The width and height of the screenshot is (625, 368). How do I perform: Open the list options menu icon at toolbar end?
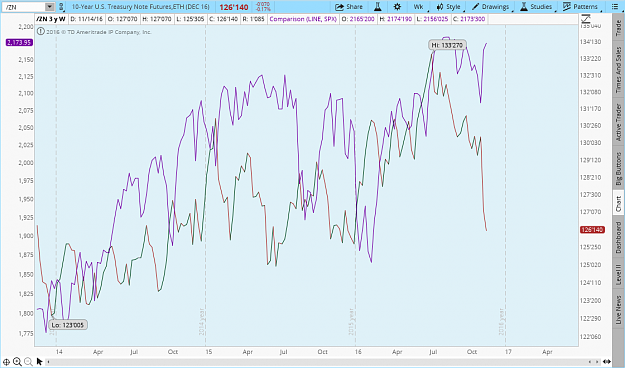click(615, 7)
